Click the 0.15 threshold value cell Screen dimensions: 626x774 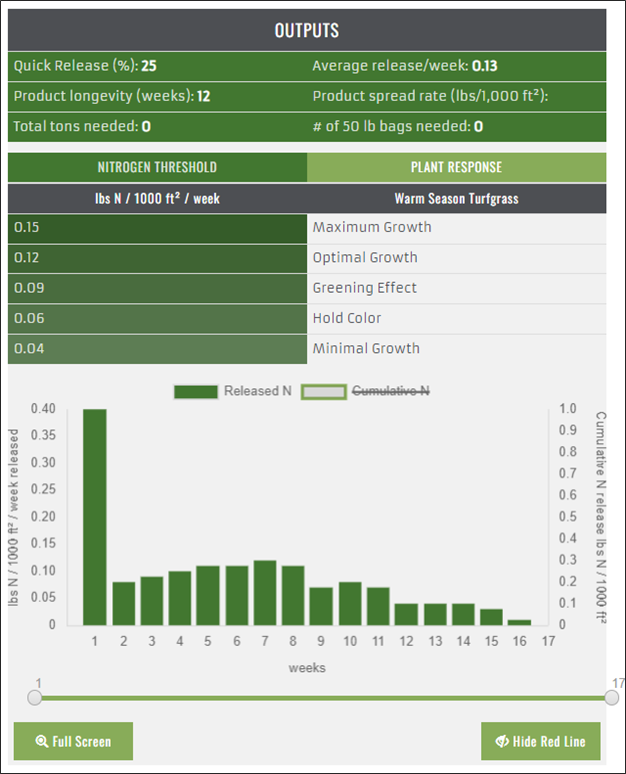[157, 228]
